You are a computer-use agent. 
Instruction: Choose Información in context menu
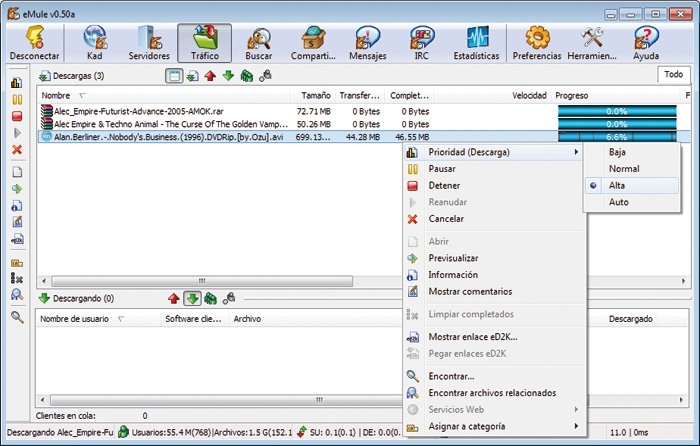coord(494,275)
